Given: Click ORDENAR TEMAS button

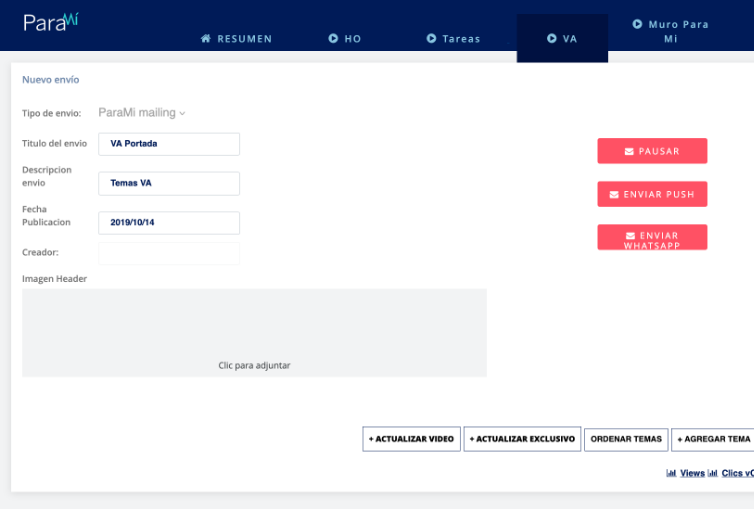Looking at the screenshot, I should [626, 439].
